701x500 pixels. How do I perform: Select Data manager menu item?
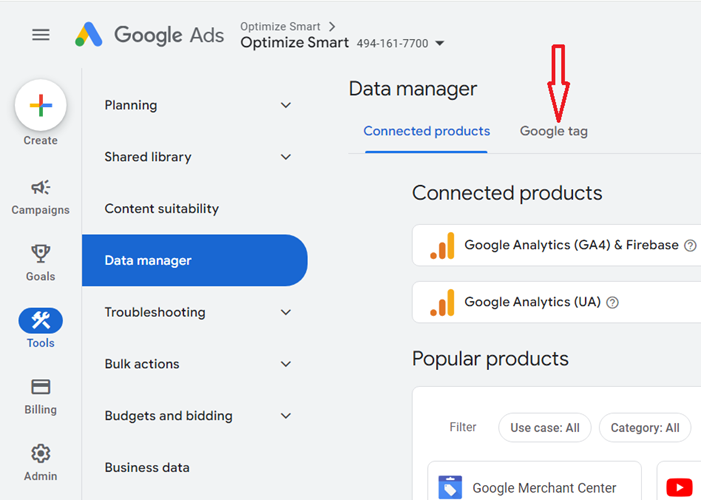pos(194,260)
